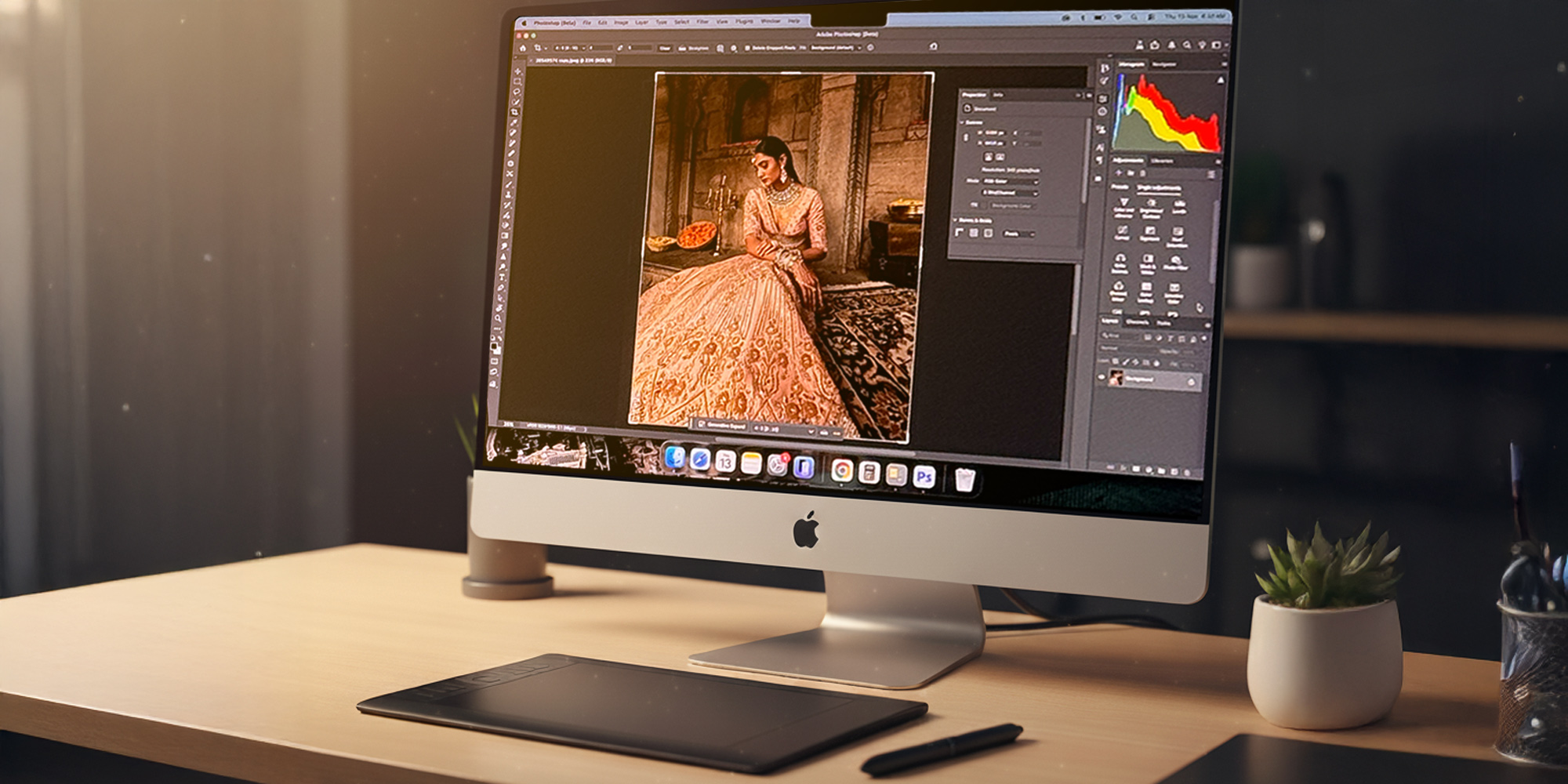Toggle transparency lock on the Background layer
1568x784 pixels.
[x=1114, y=362]
